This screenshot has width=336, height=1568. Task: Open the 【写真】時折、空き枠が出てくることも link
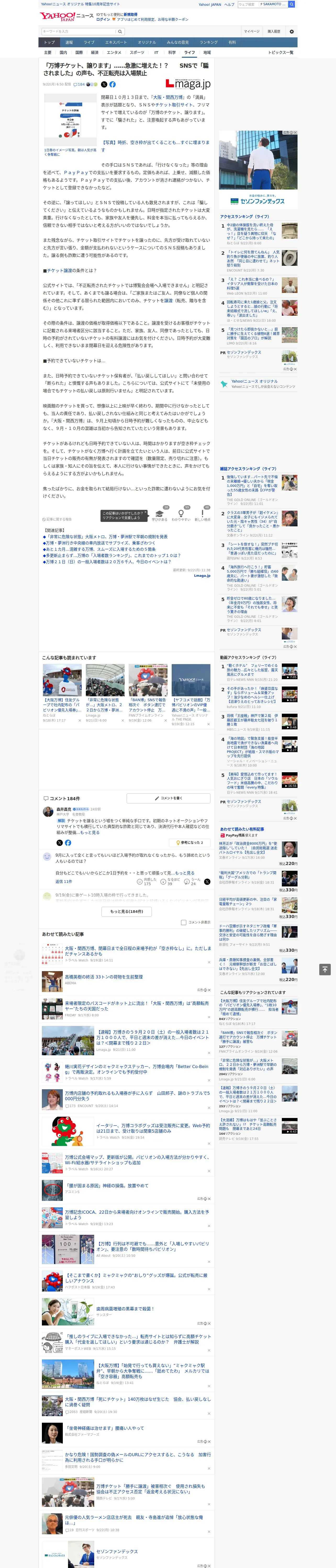coord(155,146)
